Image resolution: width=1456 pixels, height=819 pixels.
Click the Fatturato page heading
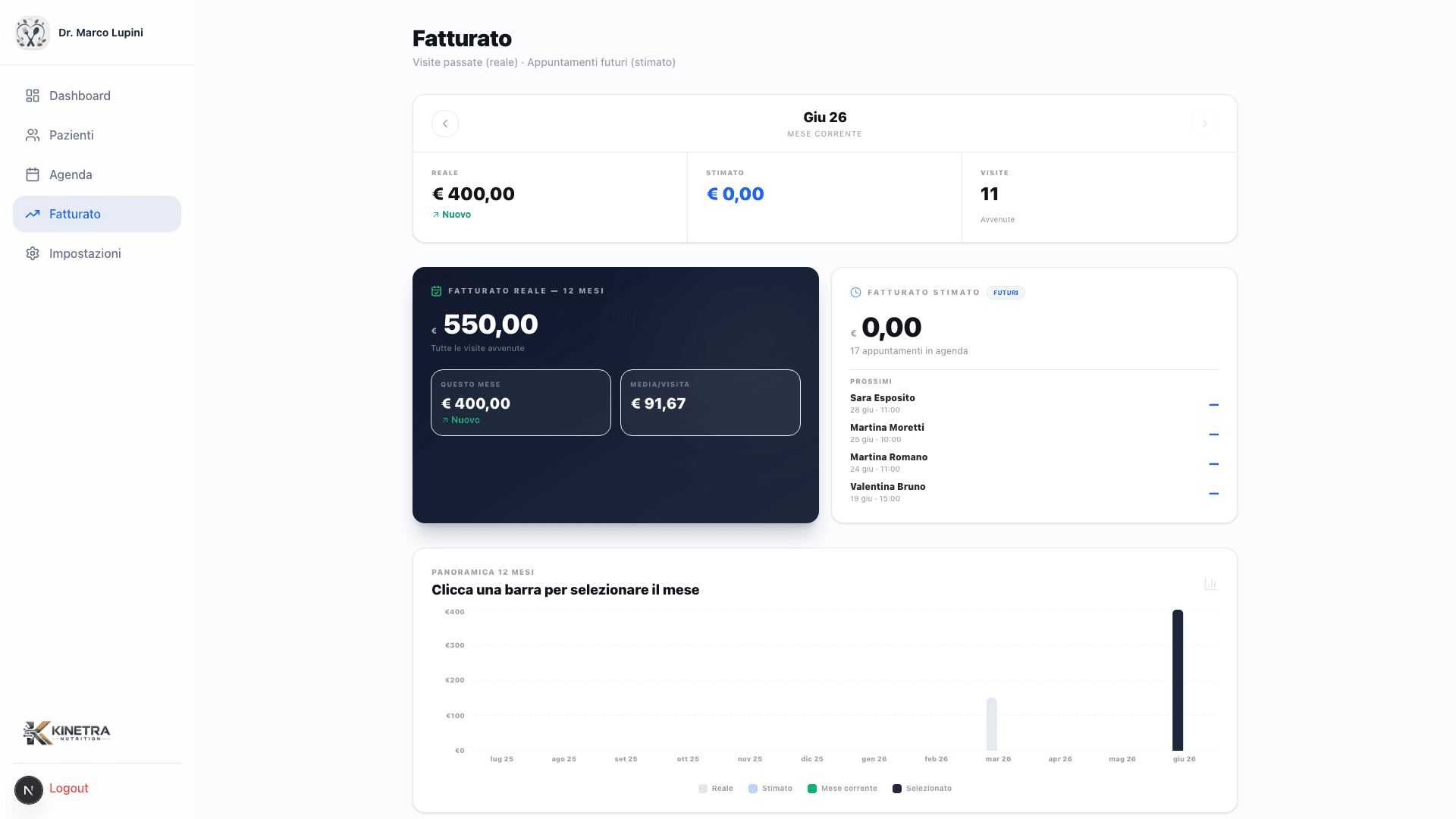click(462, 39)
